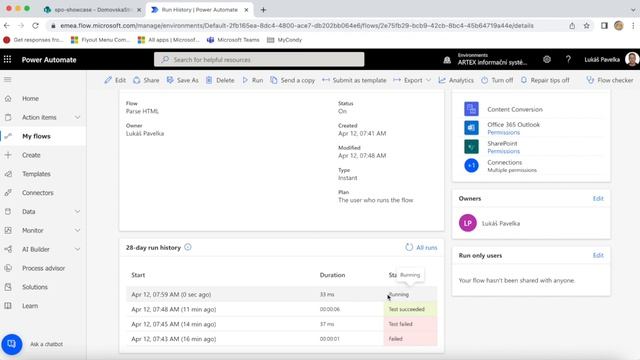
Task: Open the 07:45 AM run entry
Action: point(281,324)
